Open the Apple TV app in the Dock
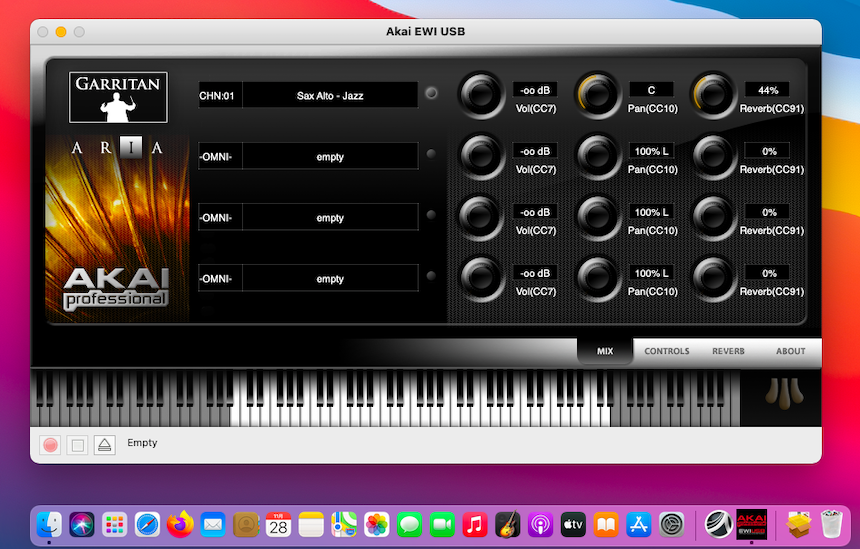 click(x=573, y=524)
